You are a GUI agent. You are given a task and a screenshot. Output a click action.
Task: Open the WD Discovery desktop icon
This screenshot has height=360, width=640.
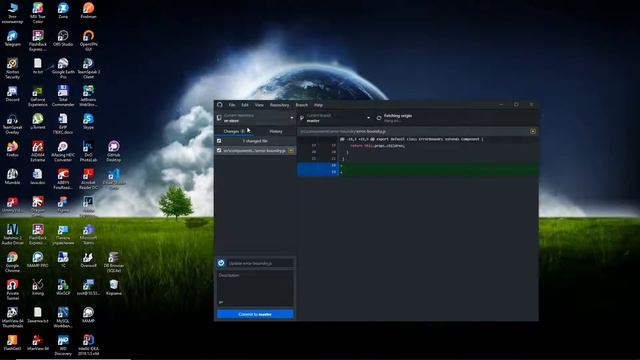63,345
